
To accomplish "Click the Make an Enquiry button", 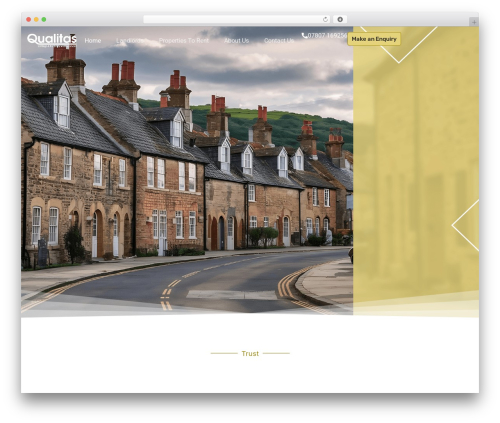I will (374, 39).
